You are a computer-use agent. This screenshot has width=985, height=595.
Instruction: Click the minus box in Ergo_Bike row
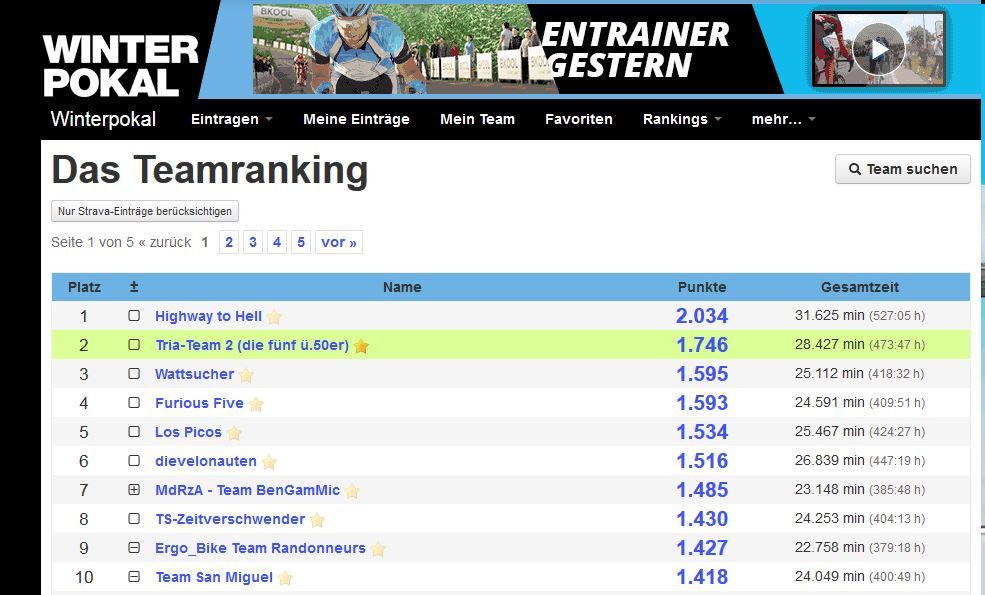click(134, 549)
